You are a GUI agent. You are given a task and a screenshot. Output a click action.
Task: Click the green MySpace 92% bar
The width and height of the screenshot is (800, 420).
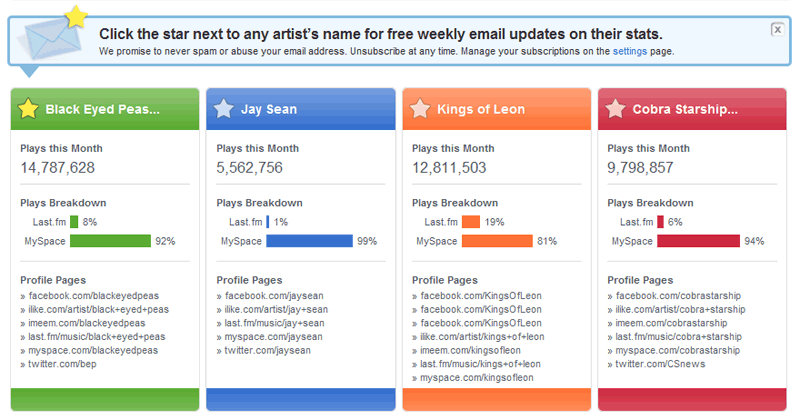[110, 241]
